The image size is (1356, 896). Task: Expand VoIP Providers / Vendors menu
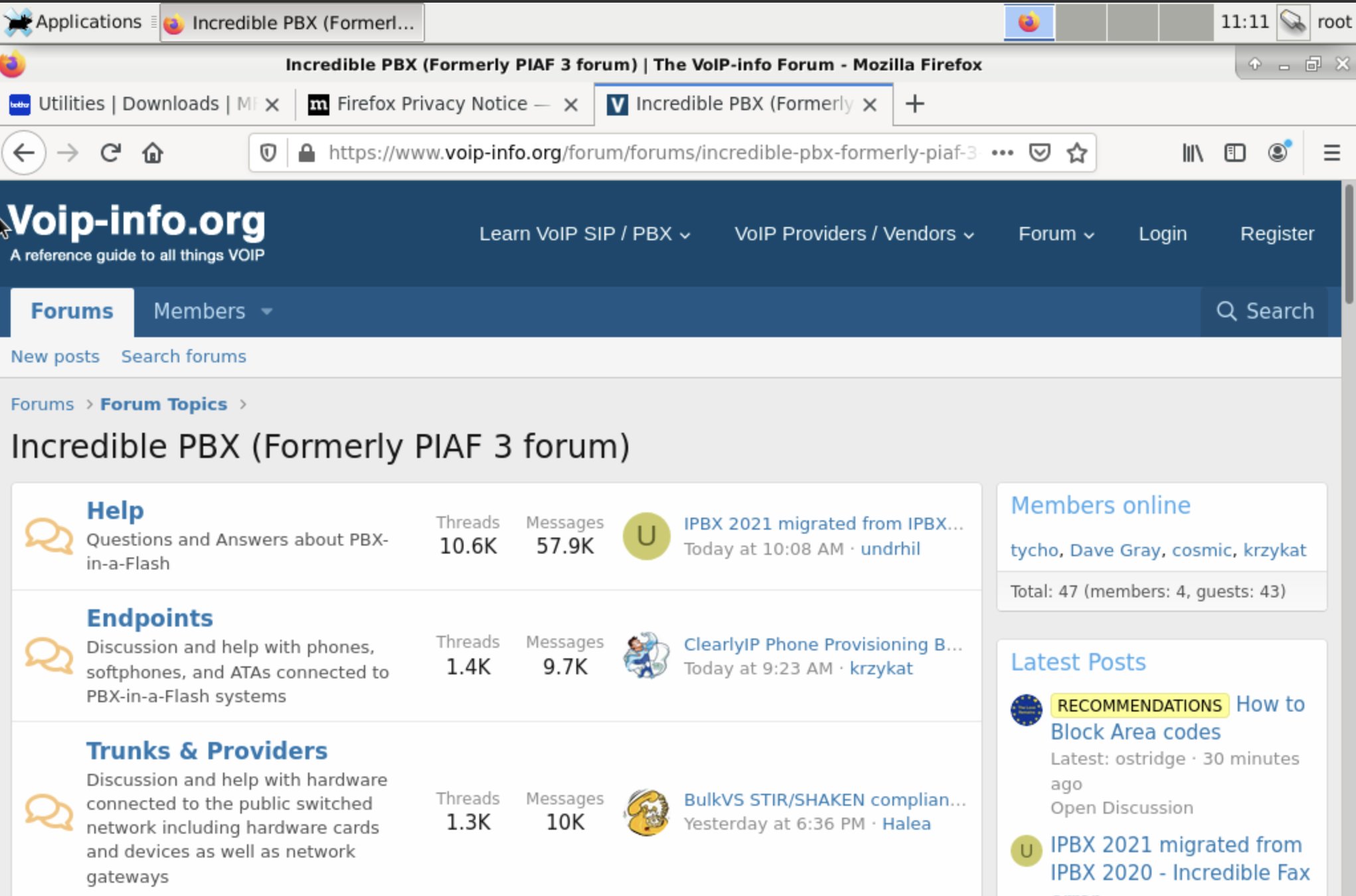(854, 234)
